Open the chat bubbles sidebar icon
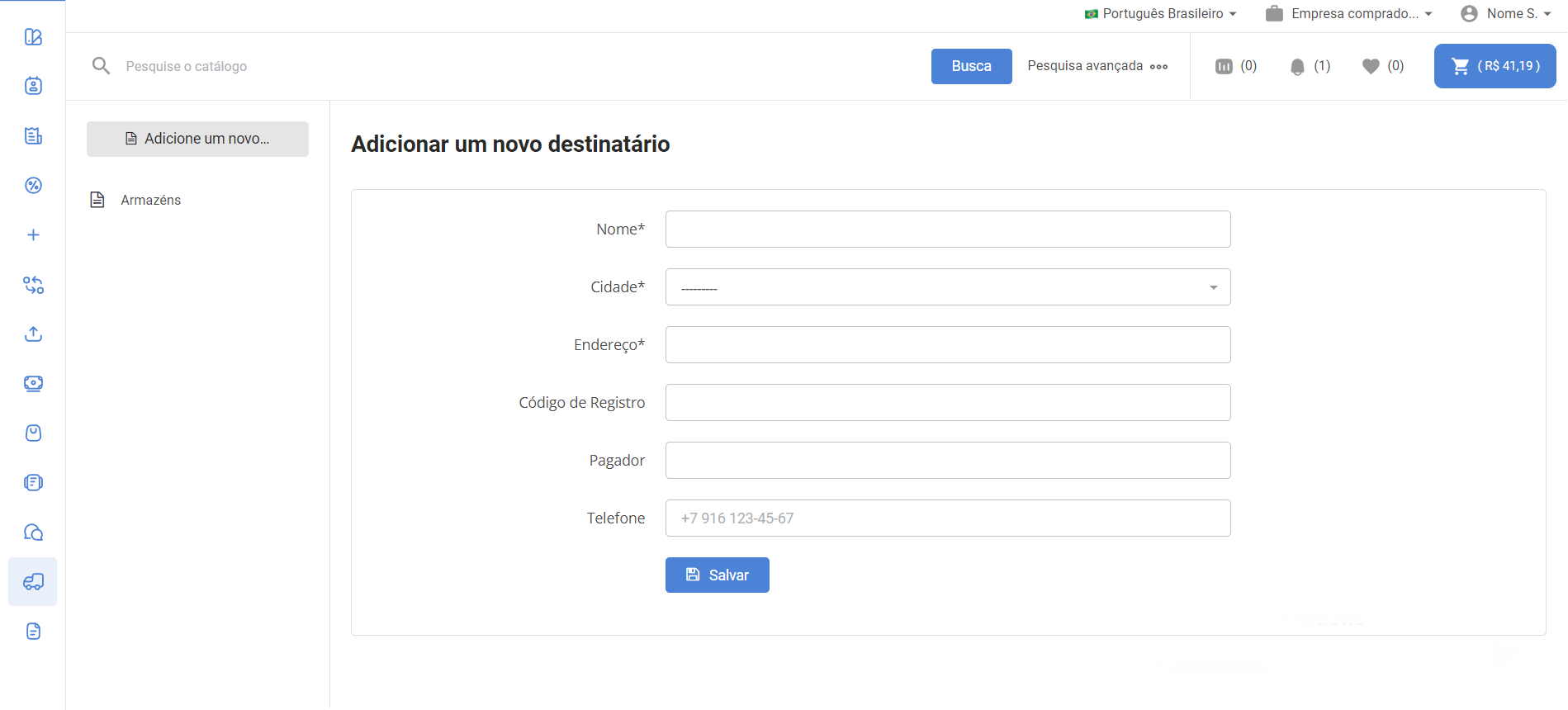 (33, 532)
